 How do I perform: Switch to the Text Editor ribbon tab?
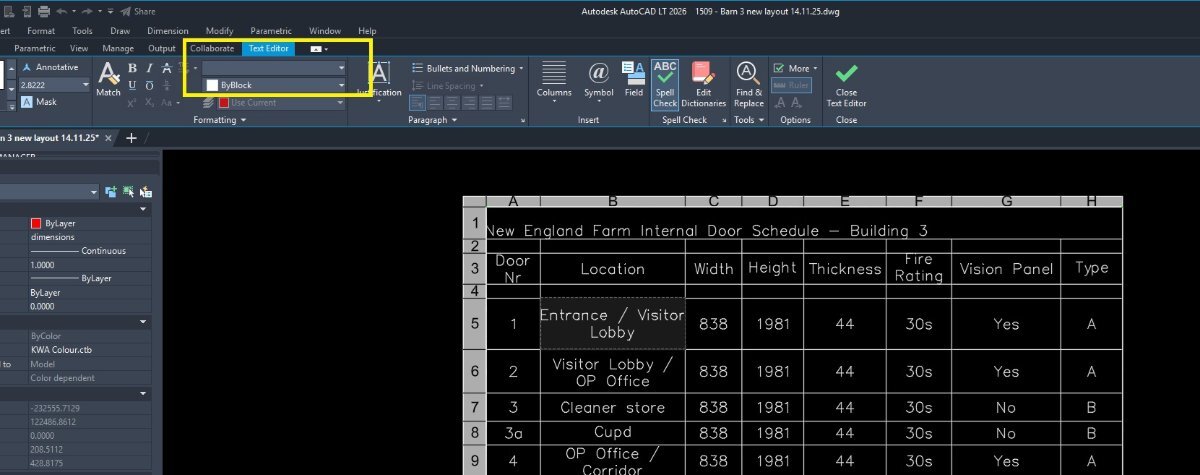tap(268, 48)
